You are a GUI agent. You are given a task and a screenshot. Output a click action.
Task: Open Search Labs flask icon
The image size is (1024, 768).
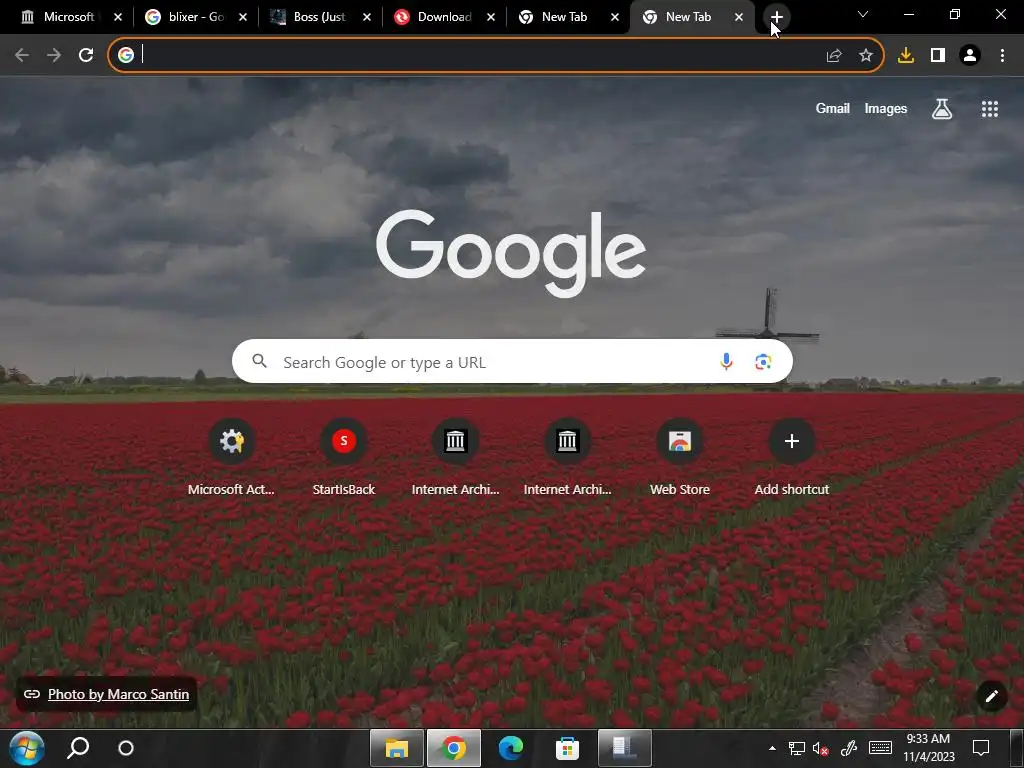(x=942, y=109)
